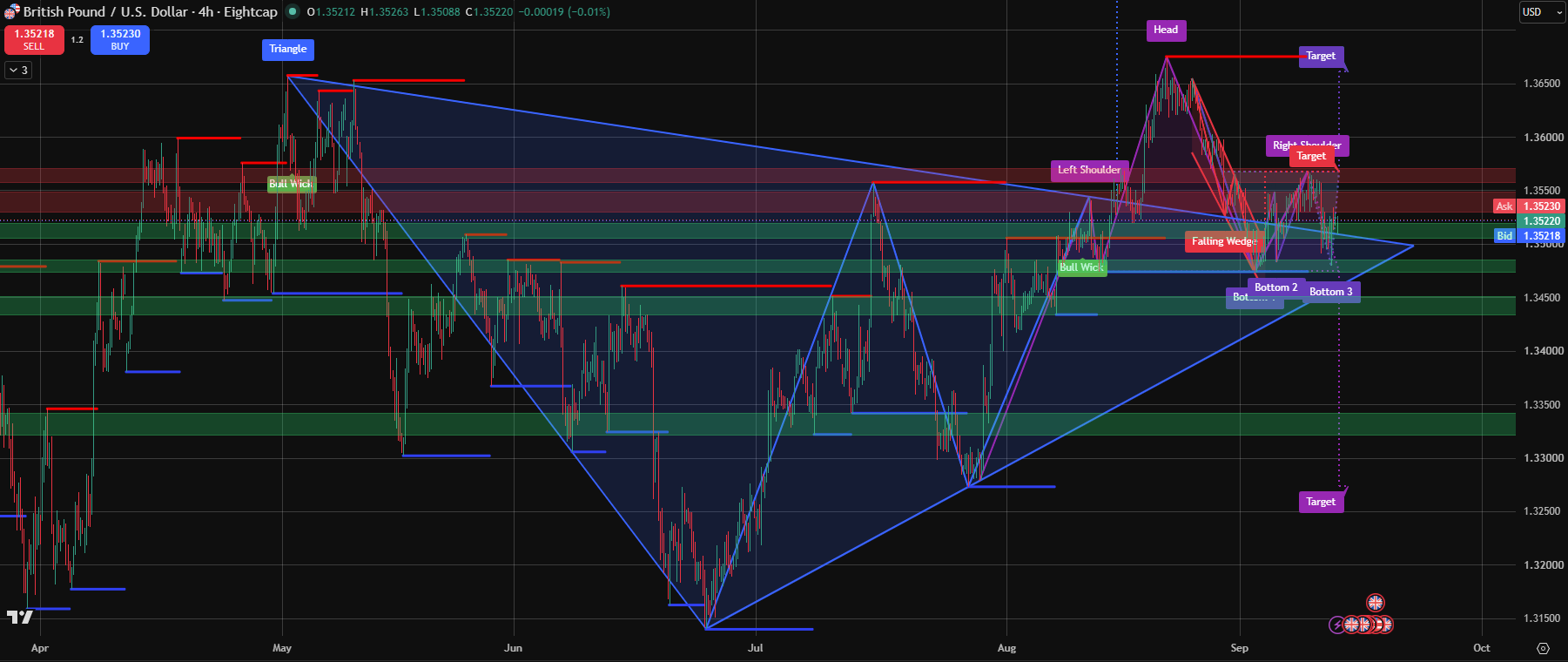Click the British Pound / U.S. Dollar title
1568x662 pixels.
[x=105, y=12]
